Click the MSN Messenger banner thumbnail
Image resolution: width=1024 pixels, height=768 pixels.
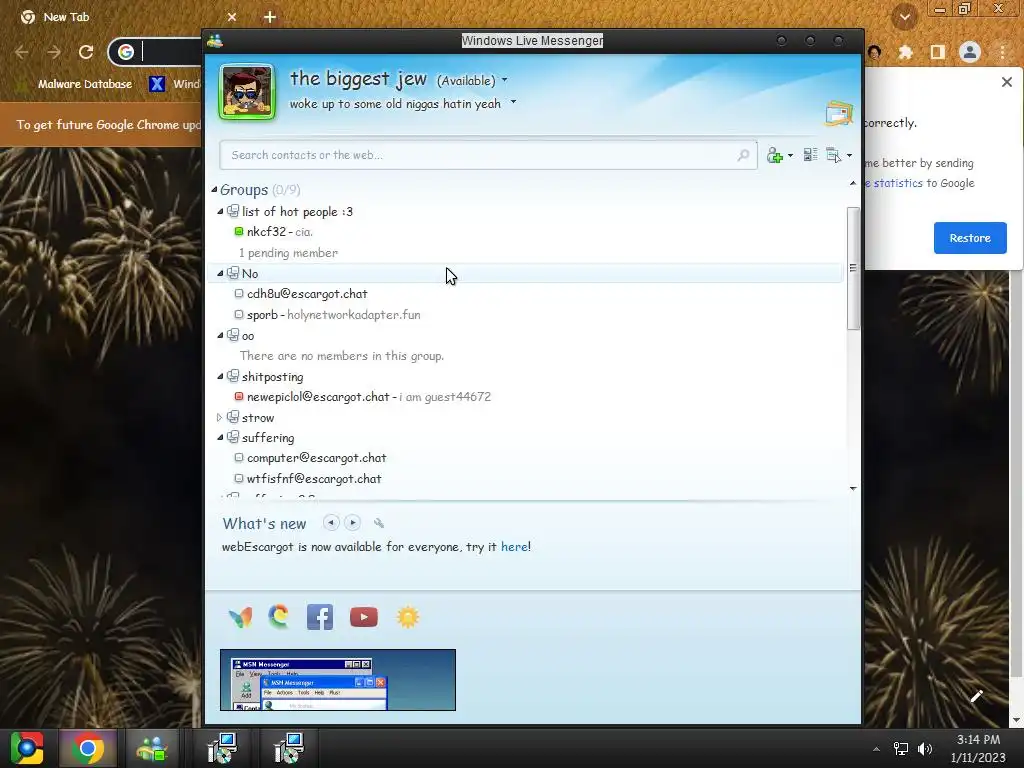[338, 680]
